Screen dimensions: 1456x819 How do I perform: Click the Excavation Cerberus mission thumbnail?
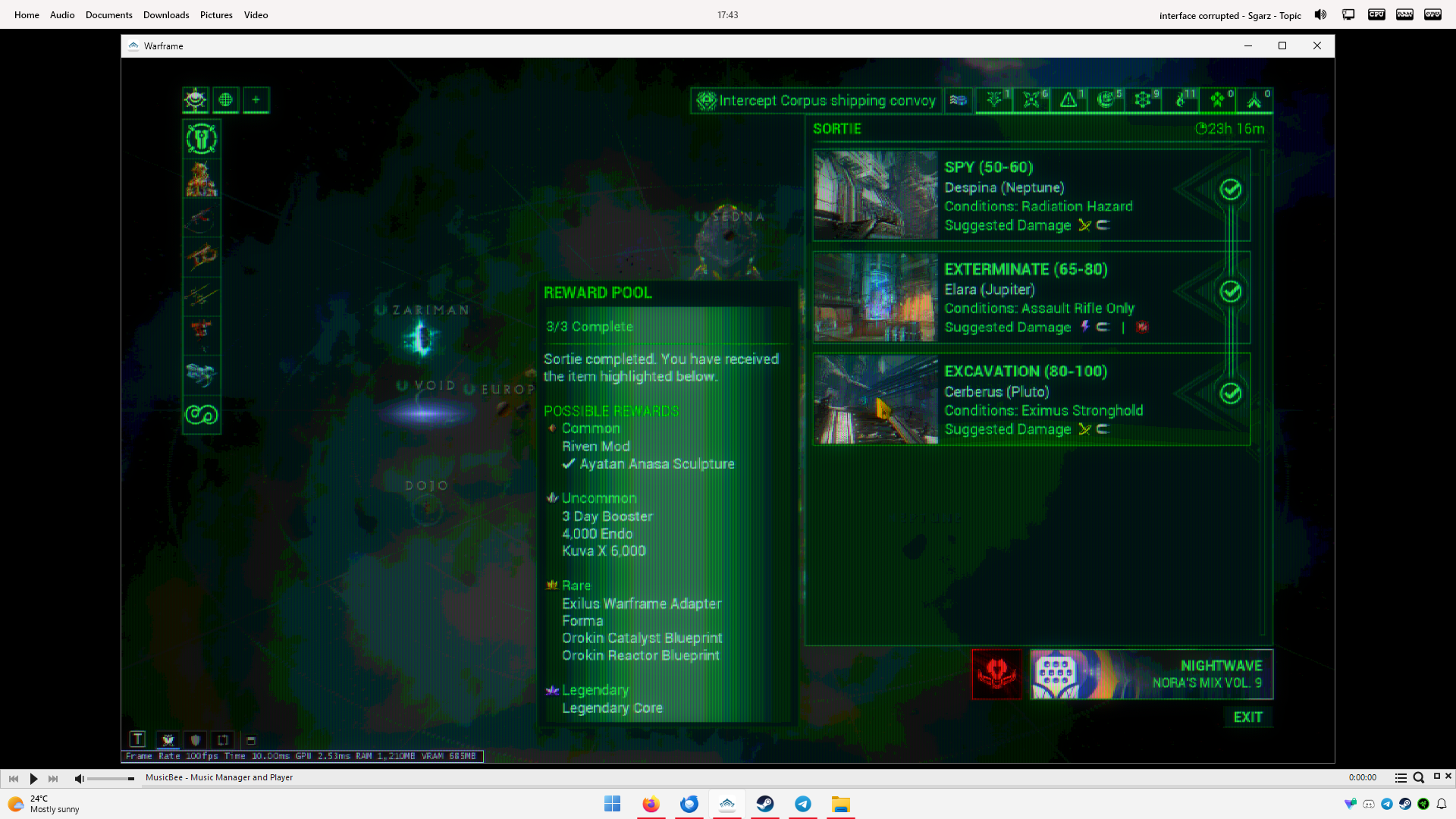click(x=876, y=400)
